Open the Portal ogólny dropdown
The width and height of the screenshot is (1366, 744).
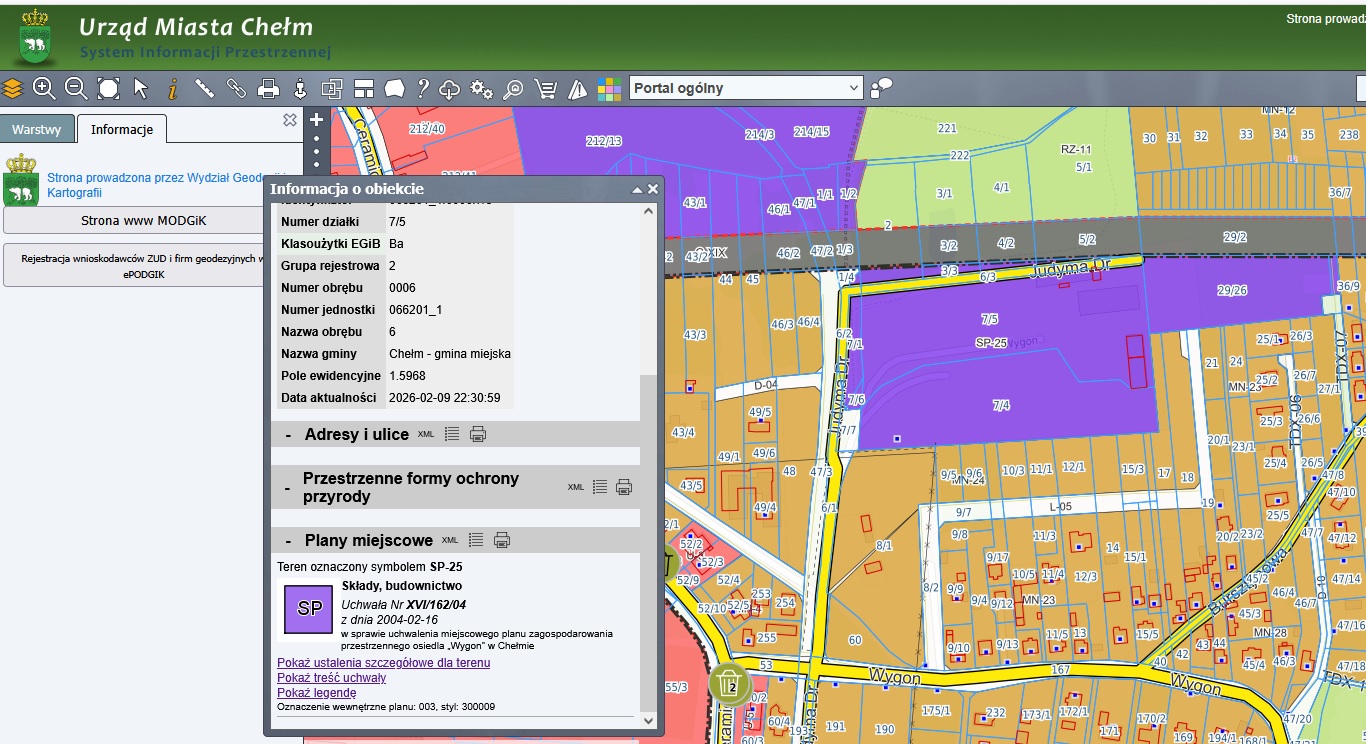[746, 88]
